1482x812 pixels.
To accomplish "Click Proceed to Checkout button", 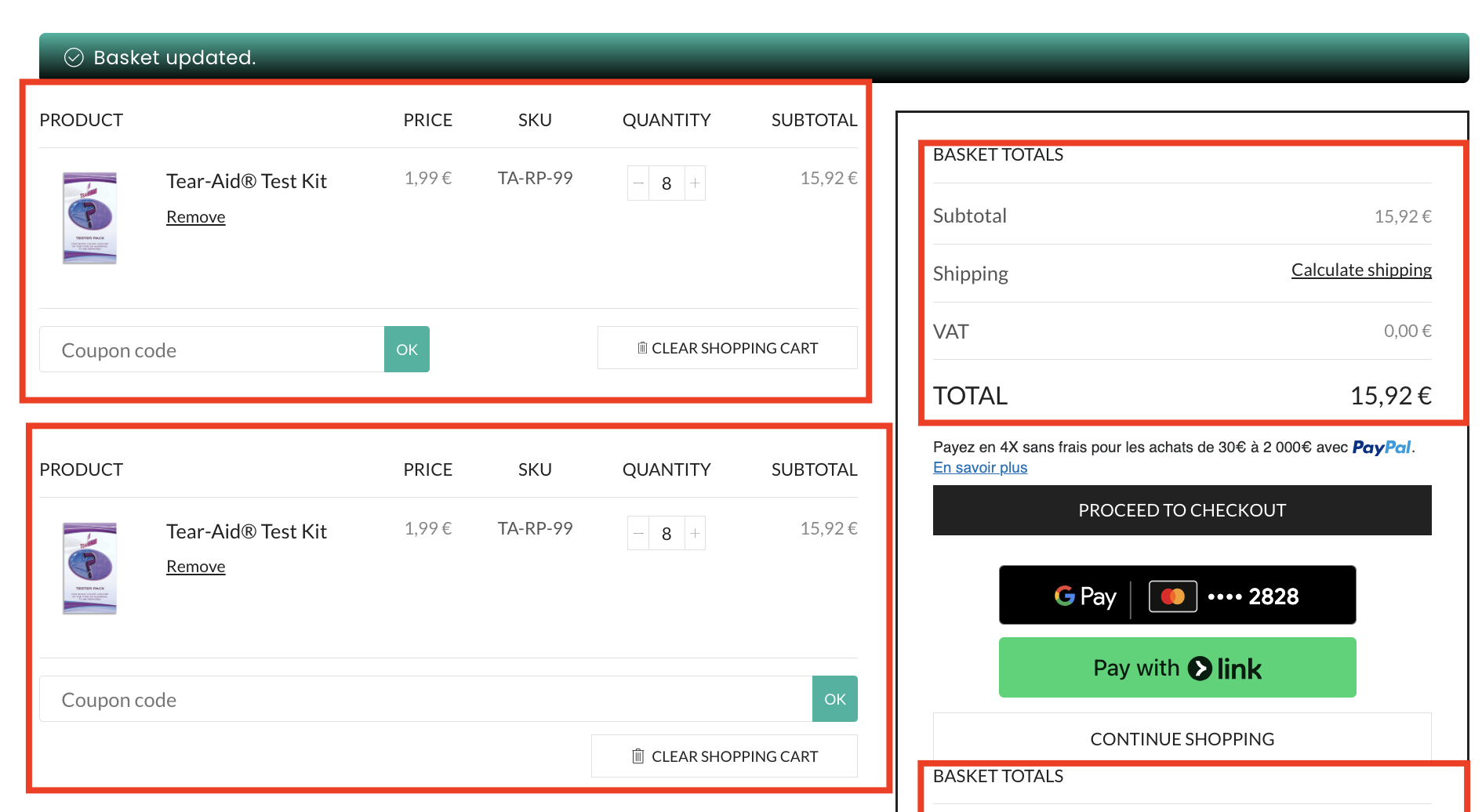I will [x=1182, y=510].
